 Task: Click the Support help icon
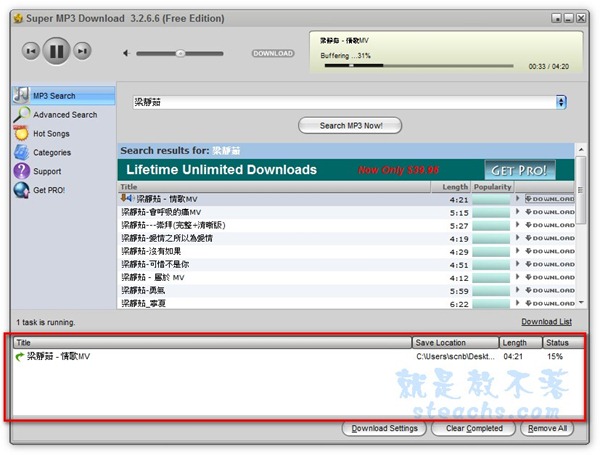click(x=22, y=171)
